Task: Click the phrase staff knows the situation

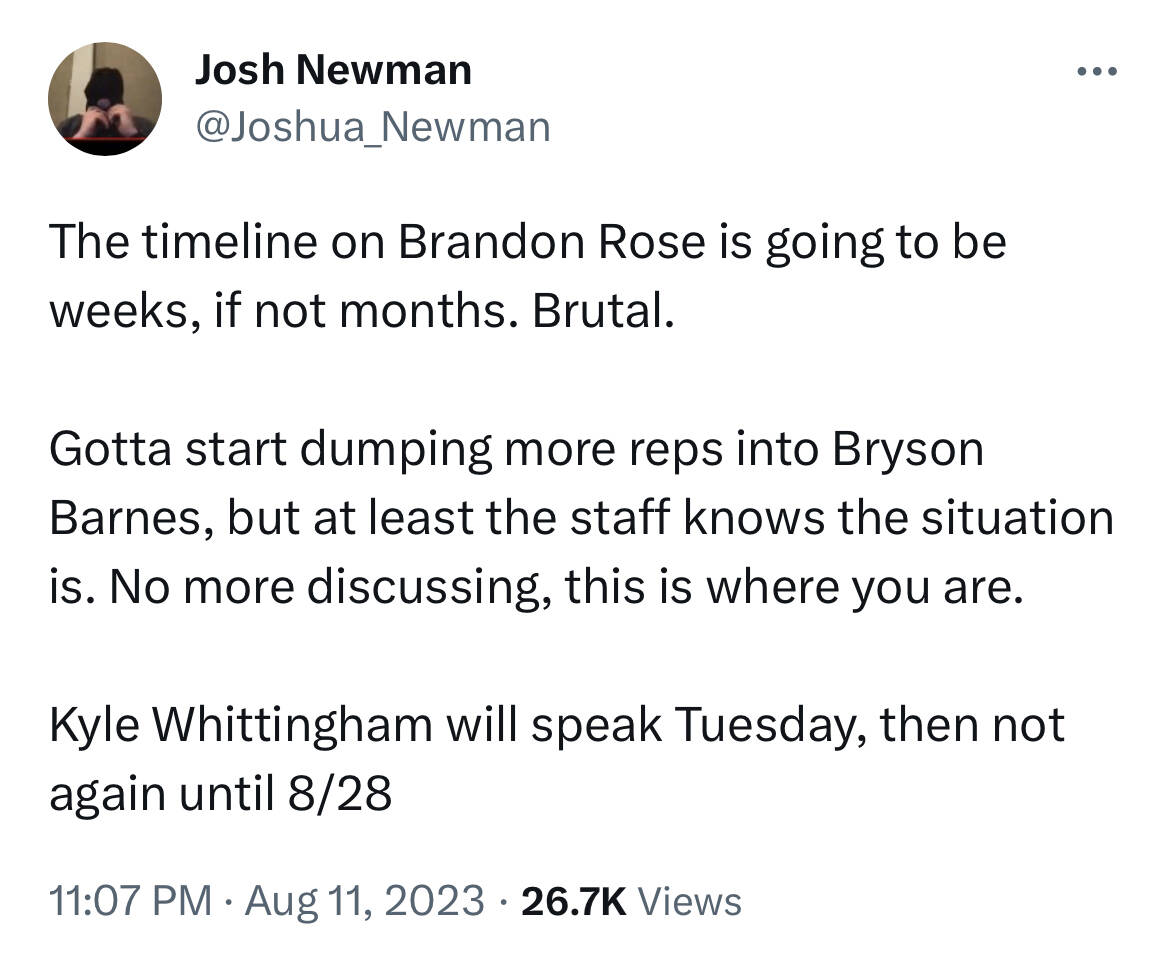Action: tap(842, 518)
